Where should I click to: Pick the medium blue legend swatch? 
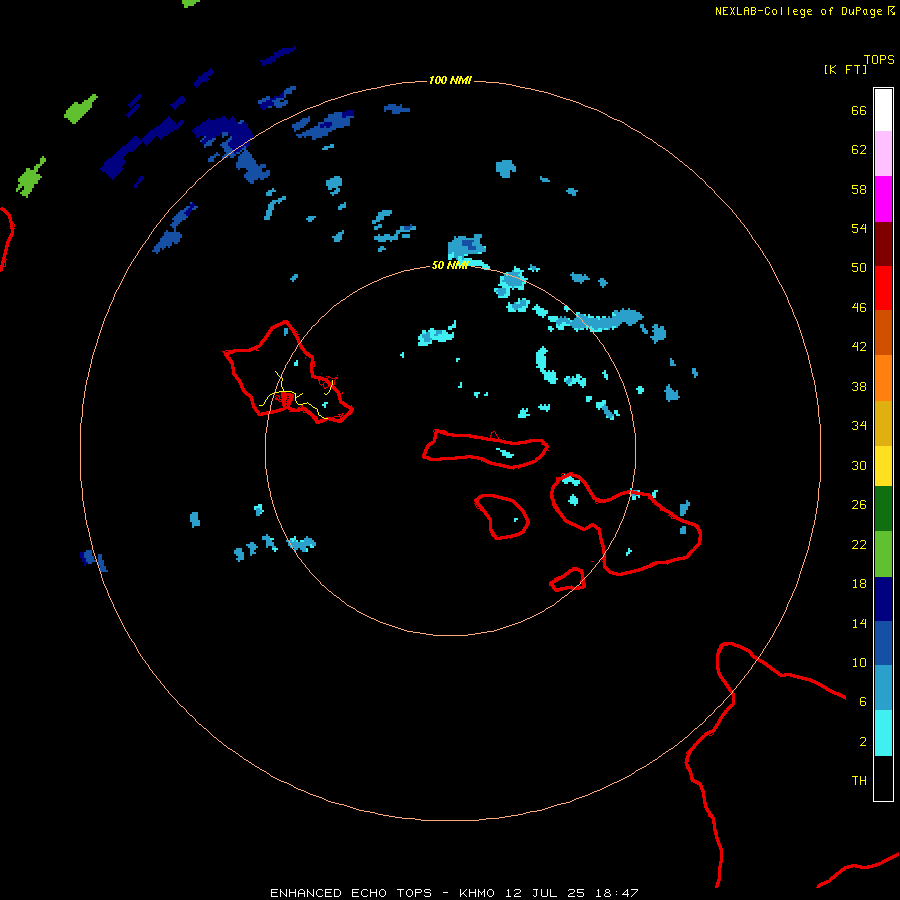click(883, 643)
